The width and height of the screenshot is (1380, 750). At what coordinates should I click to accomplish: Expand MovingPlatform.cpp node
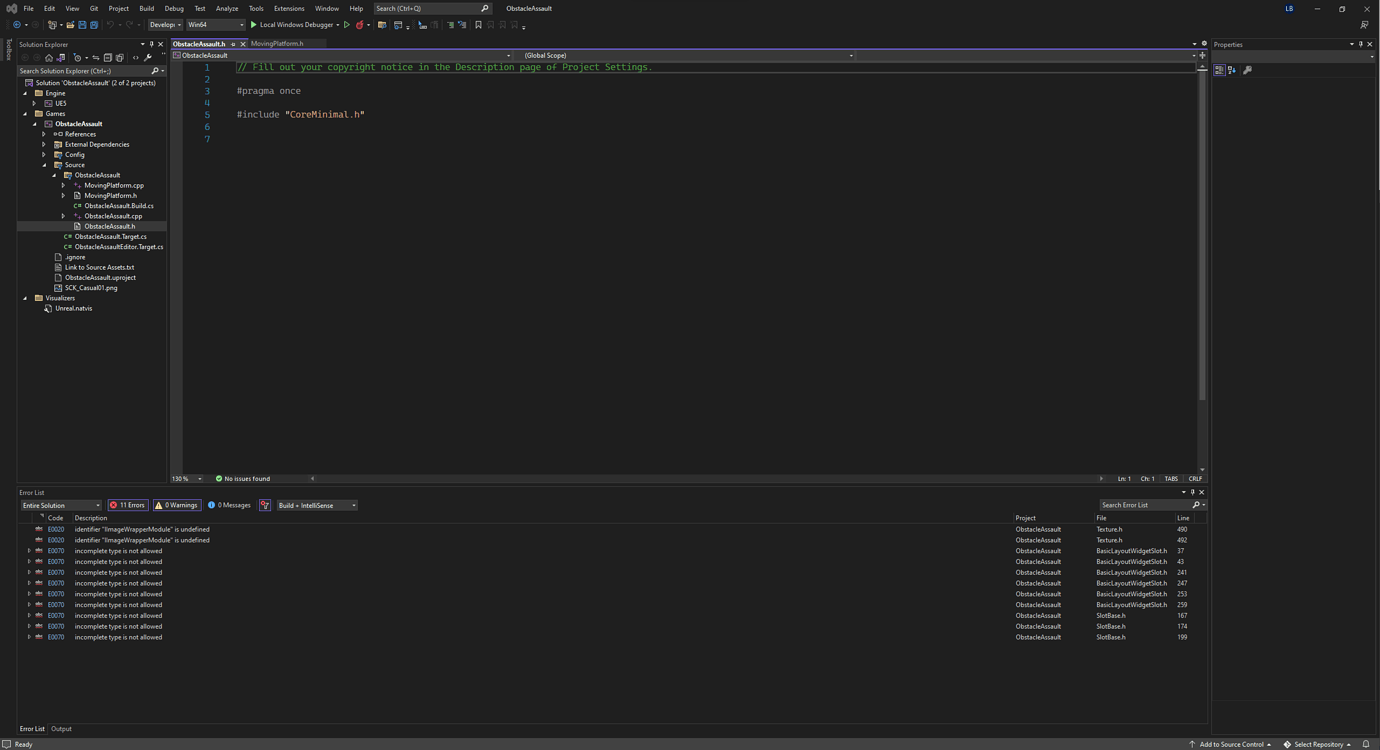coord(63,185)
